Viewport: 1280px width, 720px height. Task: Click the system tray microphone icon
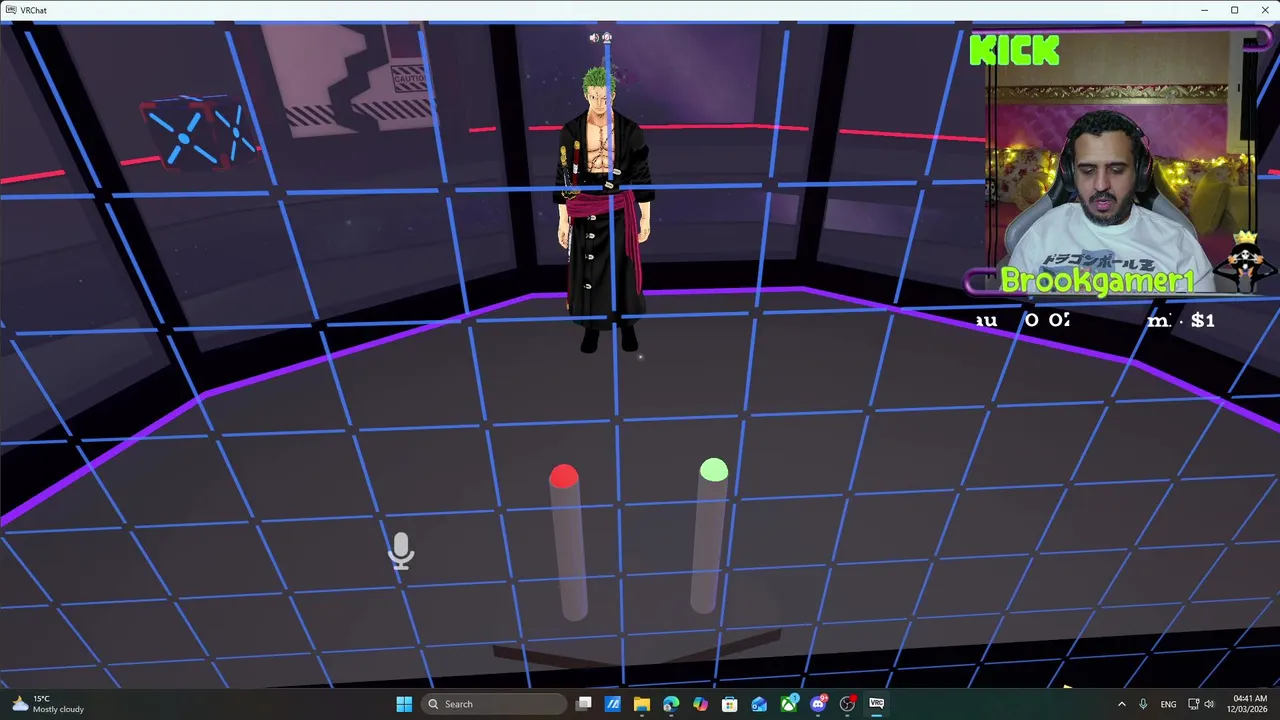click(1143, 704)
